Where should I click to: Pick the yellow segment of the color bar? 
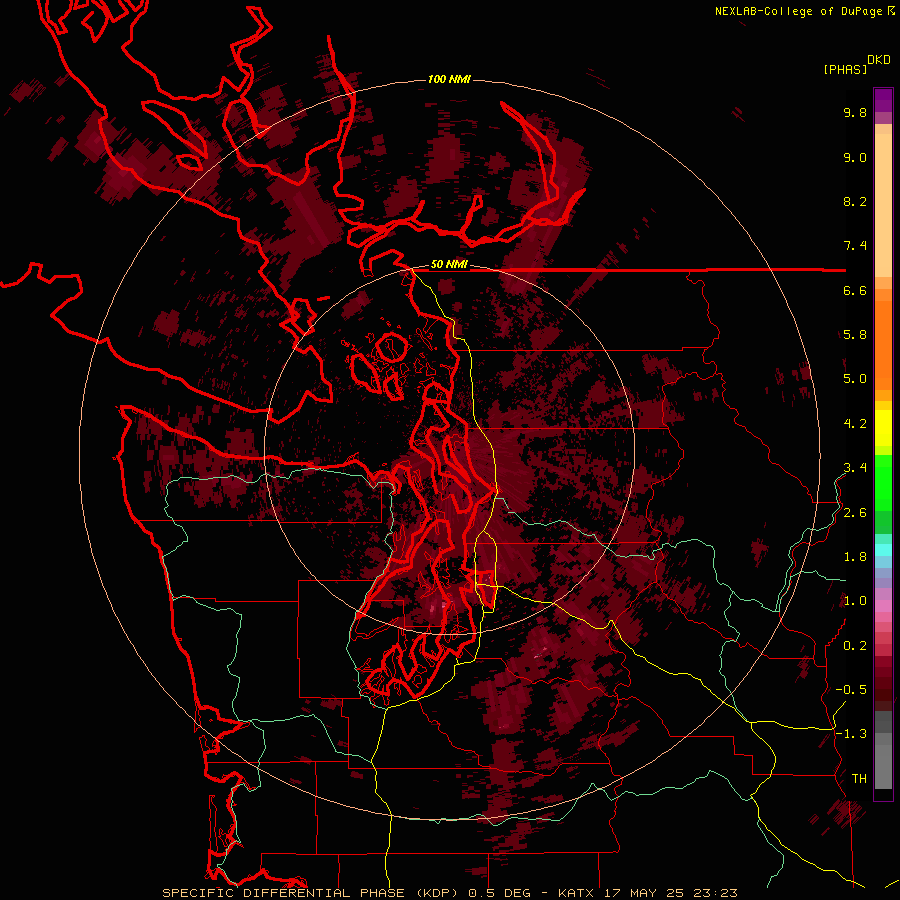[x=883, y=428]
